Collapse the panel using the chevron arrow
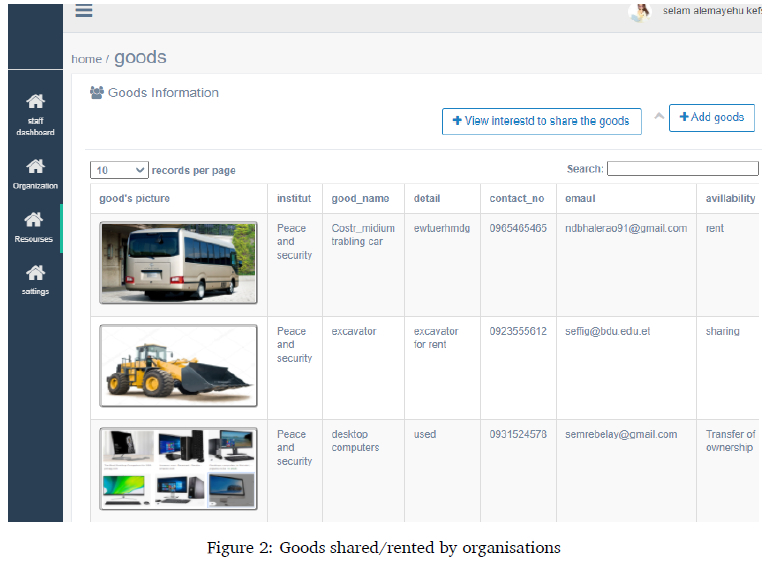Viewport: 772px width, 562px height. point(659,116)
